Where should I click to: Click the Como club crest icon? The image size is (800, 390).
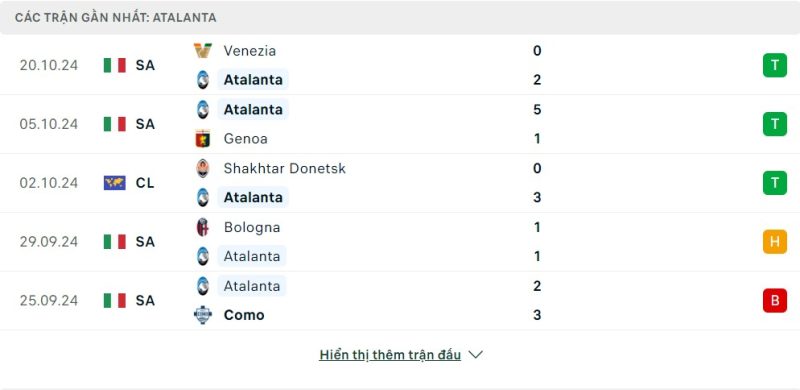pos(203,314)
